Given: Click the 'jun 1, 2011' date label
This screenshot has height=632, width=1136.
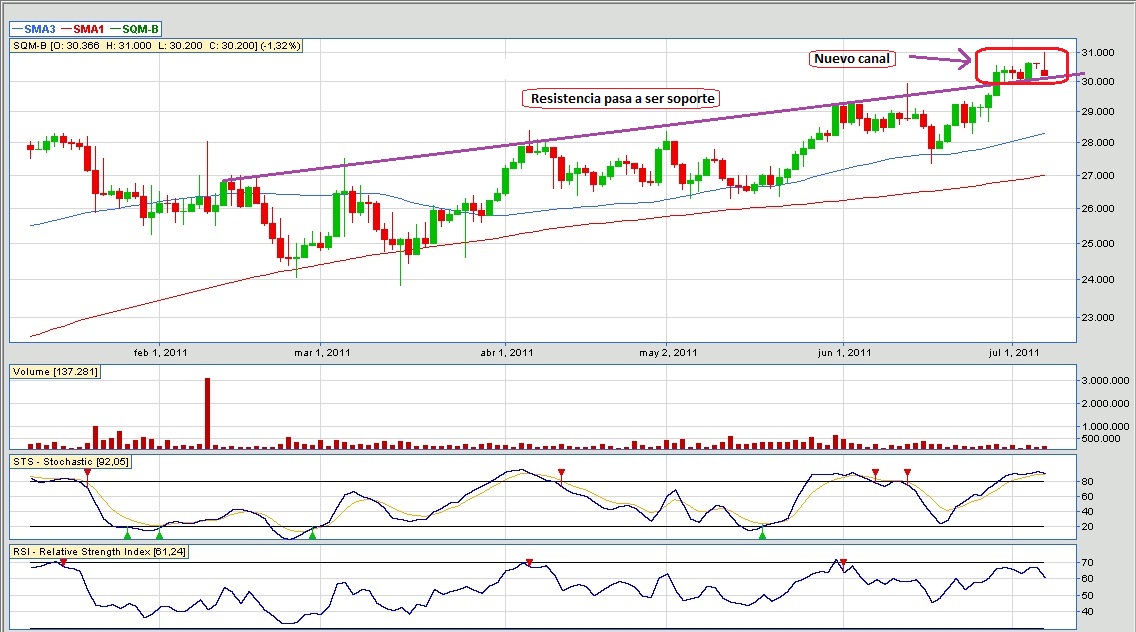Looking at the screenshot, I should click(x=845, y=352).
